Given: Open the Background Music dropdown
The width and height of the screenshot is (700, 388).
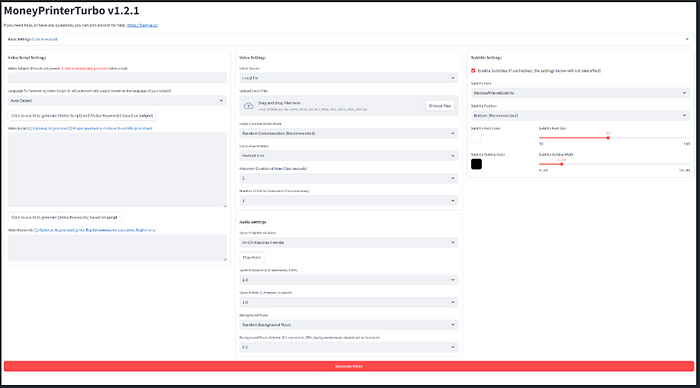Looking at the screenshot, I should 348,325.
